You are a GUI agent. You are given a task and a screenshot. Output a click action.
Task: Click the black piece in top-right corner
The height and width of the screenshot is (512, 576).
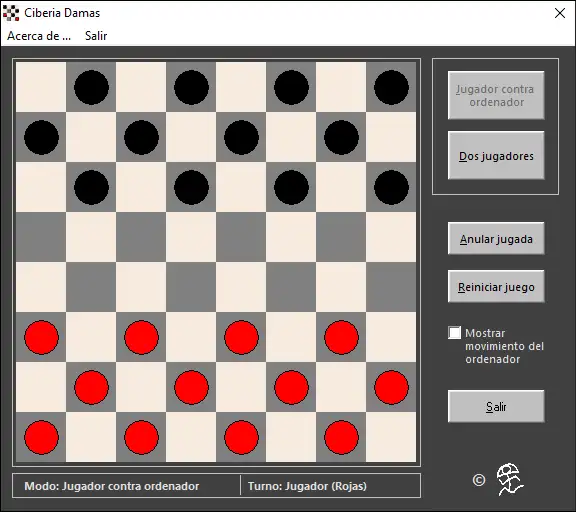coord(391,87)
